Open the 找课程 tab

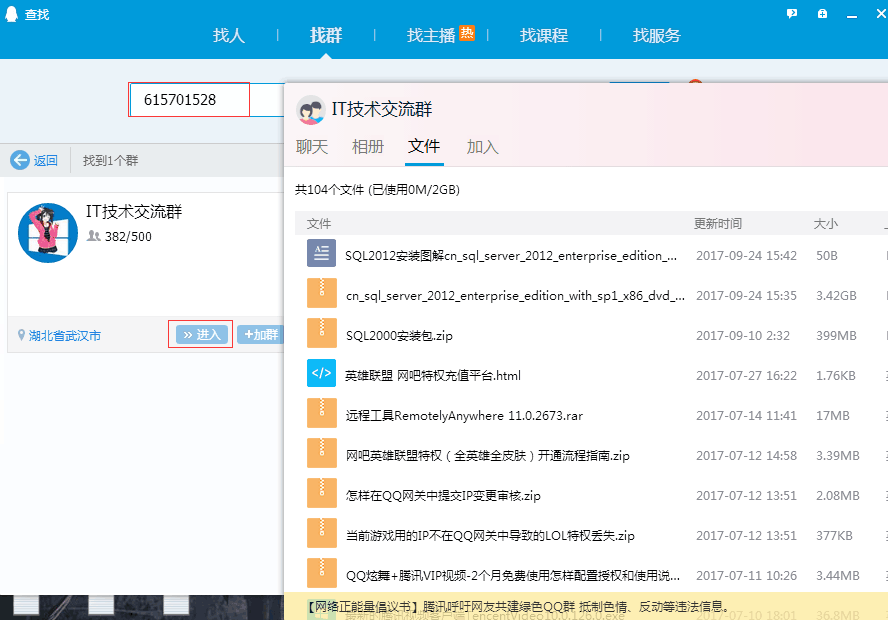point(544,35)
